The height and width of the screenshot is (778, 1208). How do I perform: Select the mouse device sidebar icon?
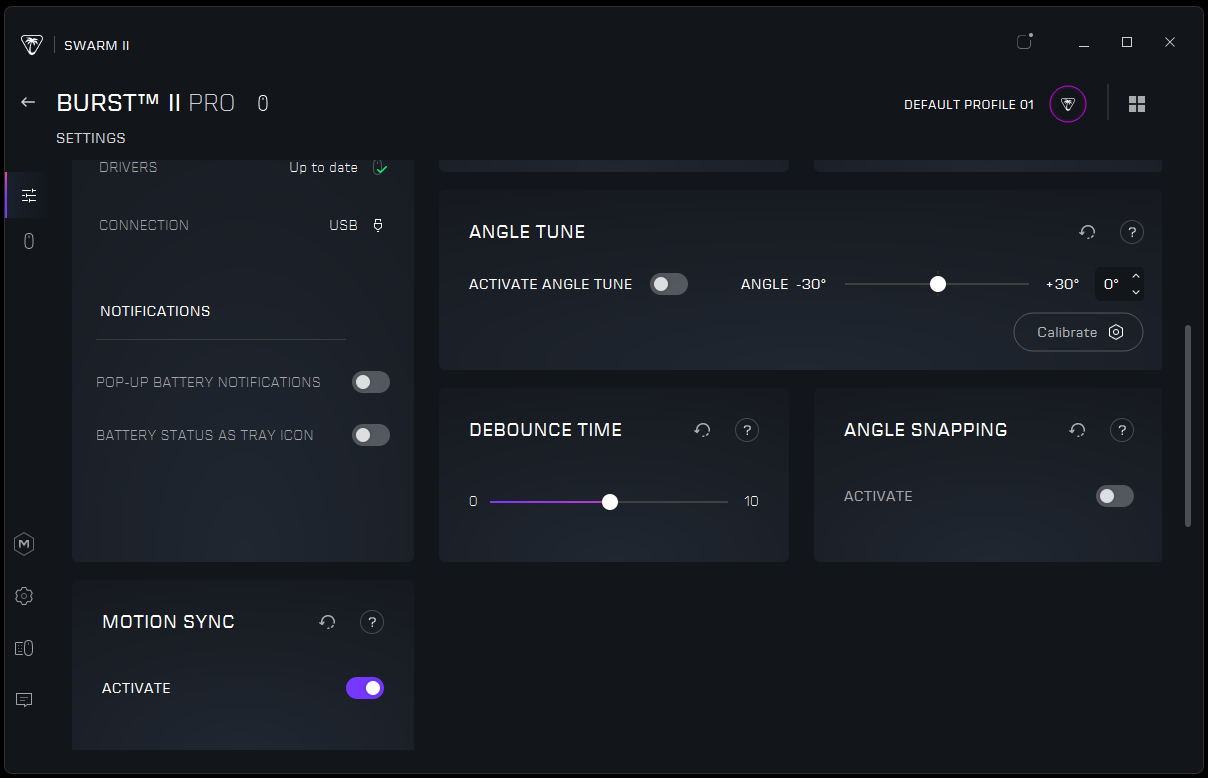(28, 241)
